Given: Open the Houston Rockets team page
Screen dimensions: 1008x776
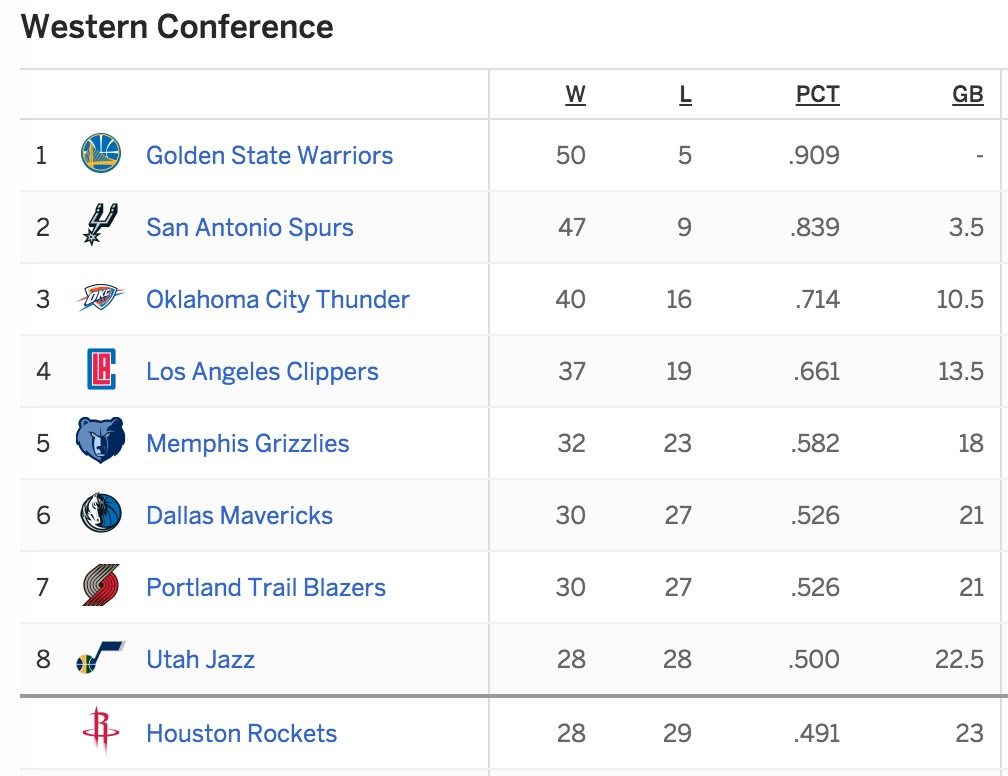Looking at the screenshot, I should pos(240,733).
